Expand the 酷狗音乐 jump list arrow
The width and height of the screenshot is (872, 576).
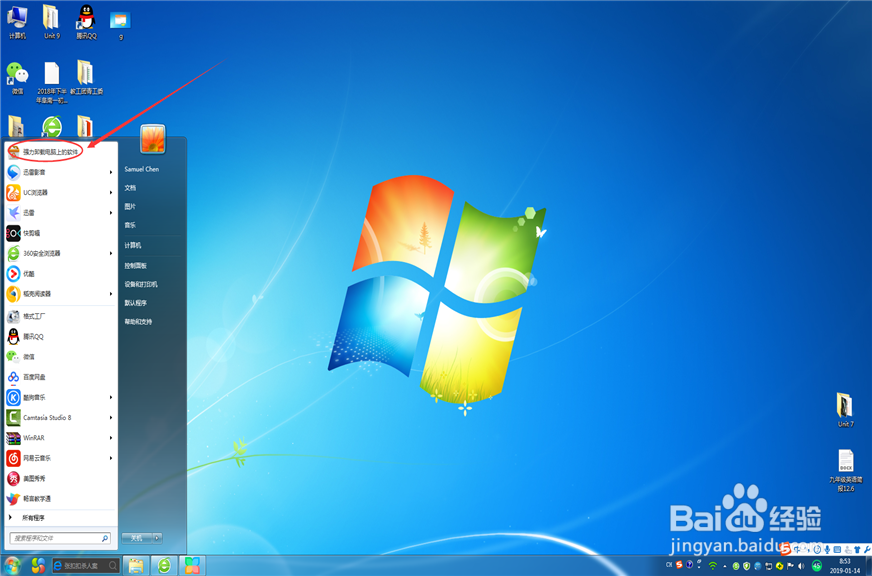coord(111,397)
